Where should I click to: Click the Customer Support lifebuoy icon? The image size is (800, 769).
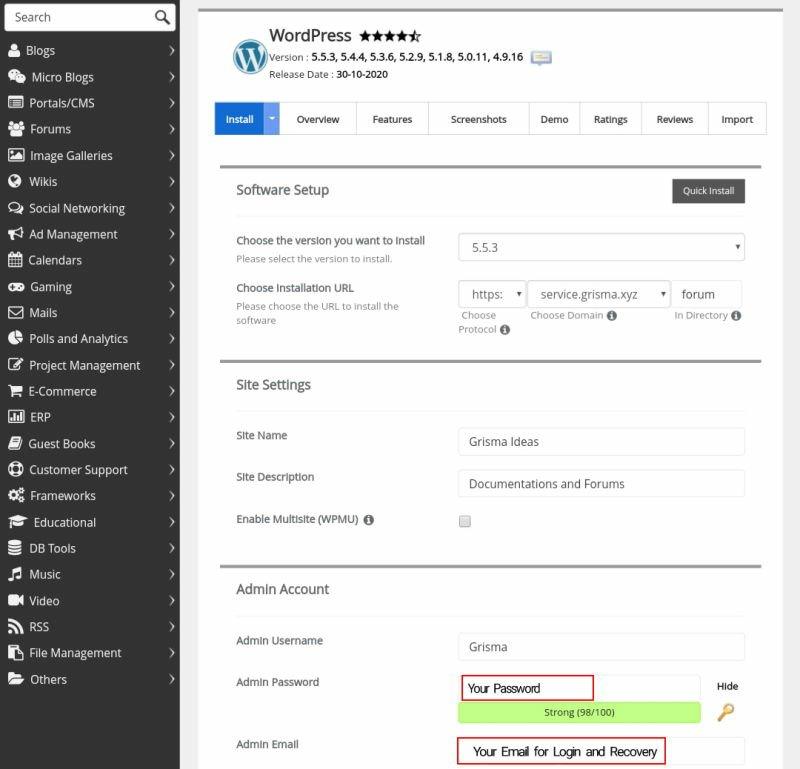tap(16, 469)
